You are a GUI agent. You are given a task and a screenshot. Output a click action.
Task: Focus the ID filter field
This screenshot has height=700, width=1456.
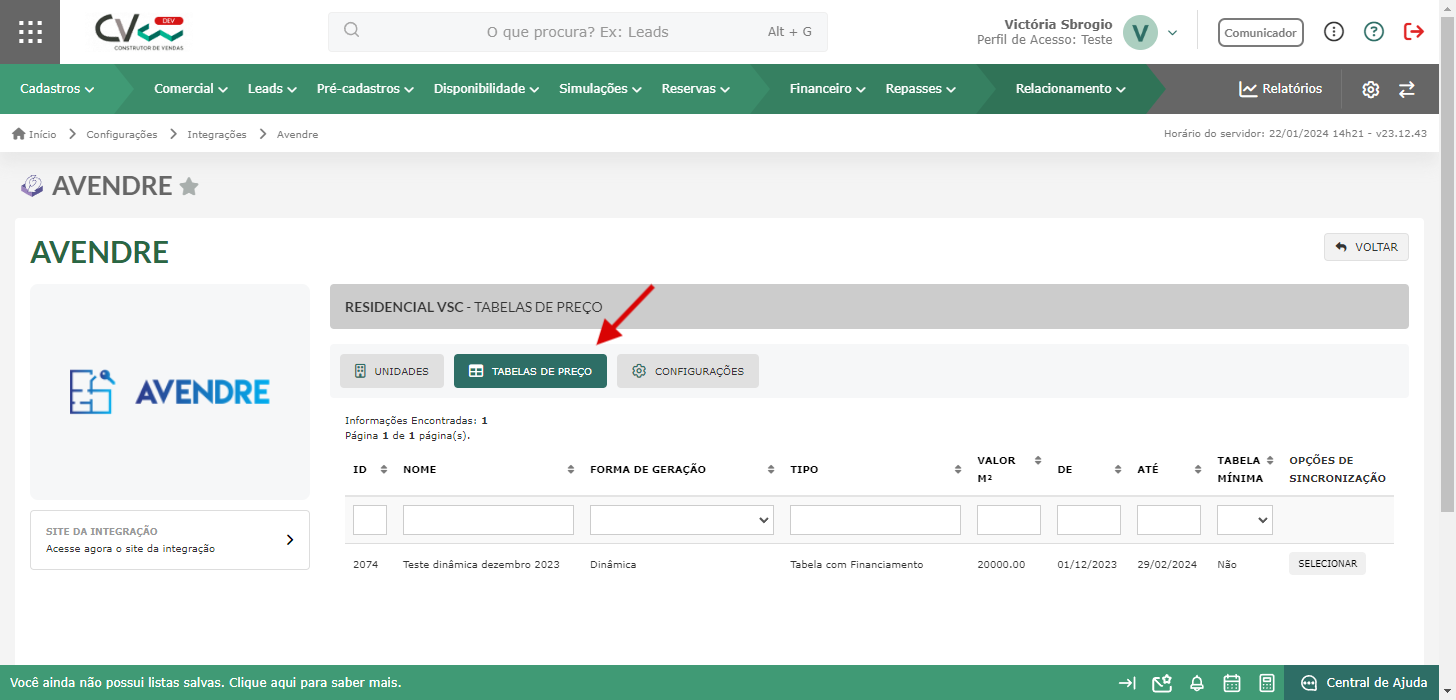[x=370, y=520]
